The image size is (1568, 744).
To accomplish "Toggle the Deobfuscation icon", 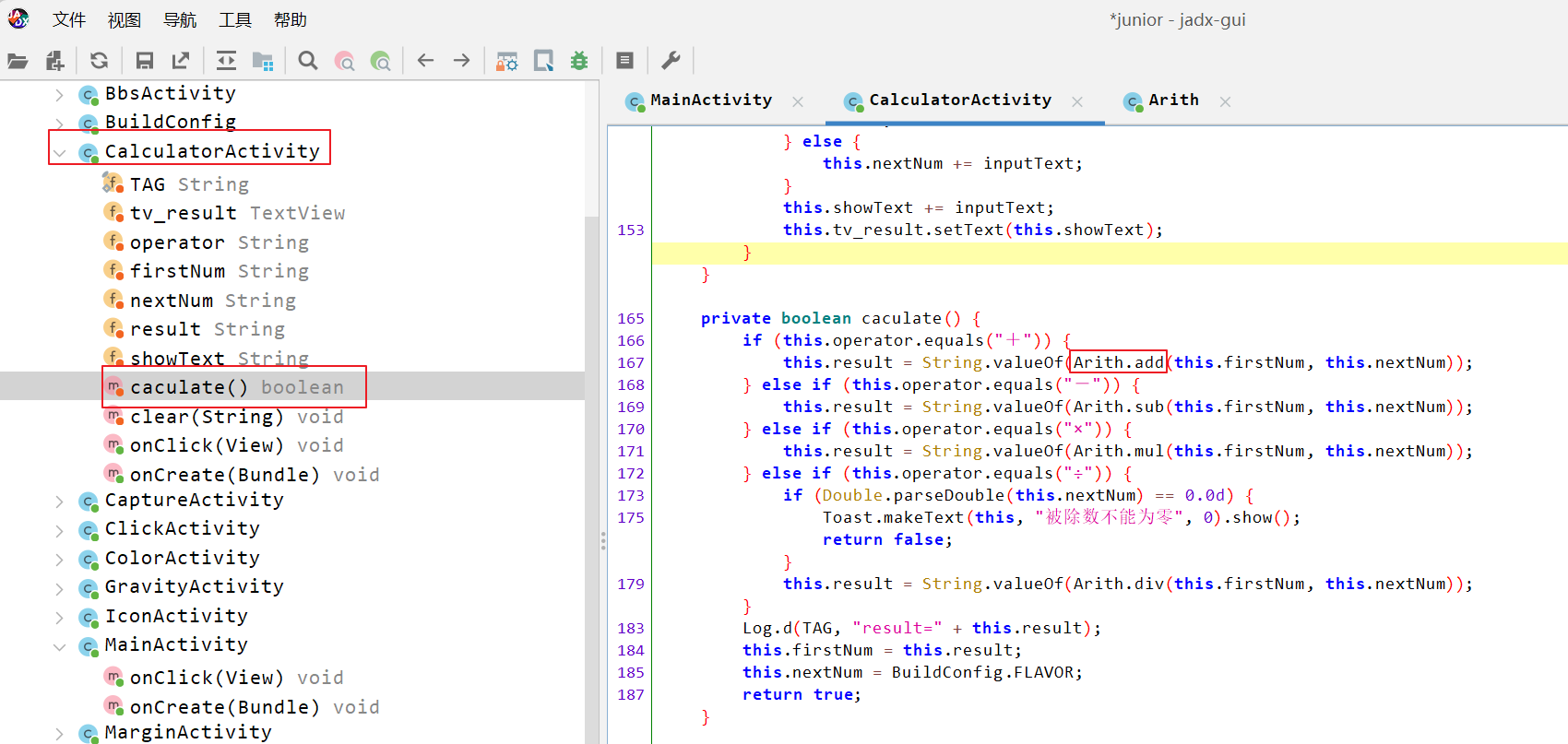I will coord(507,61).
